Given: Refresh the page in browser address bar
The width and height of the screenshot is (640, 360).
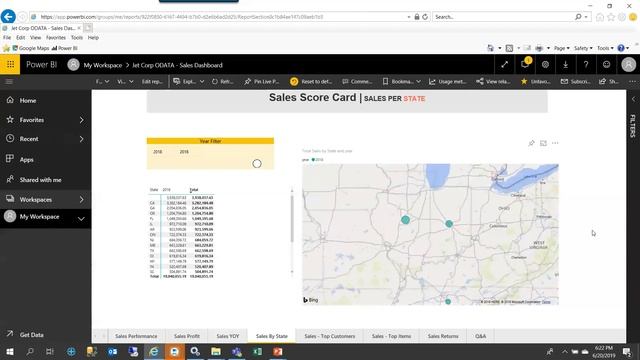Looking at the screenshot, I should pos(425,17).
